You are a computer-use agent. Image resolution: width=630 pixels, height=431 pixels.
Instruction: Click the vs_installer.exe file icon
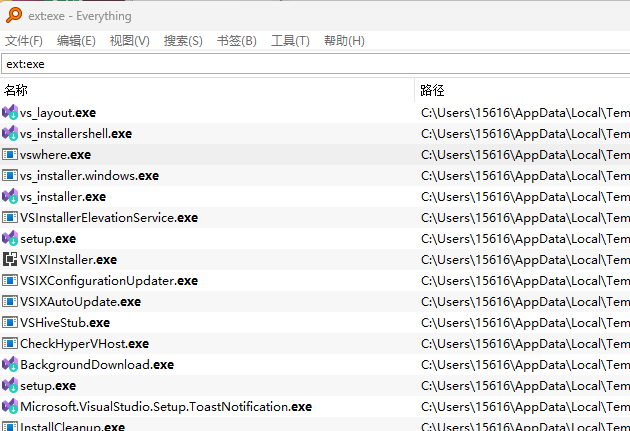click(10, 196)
